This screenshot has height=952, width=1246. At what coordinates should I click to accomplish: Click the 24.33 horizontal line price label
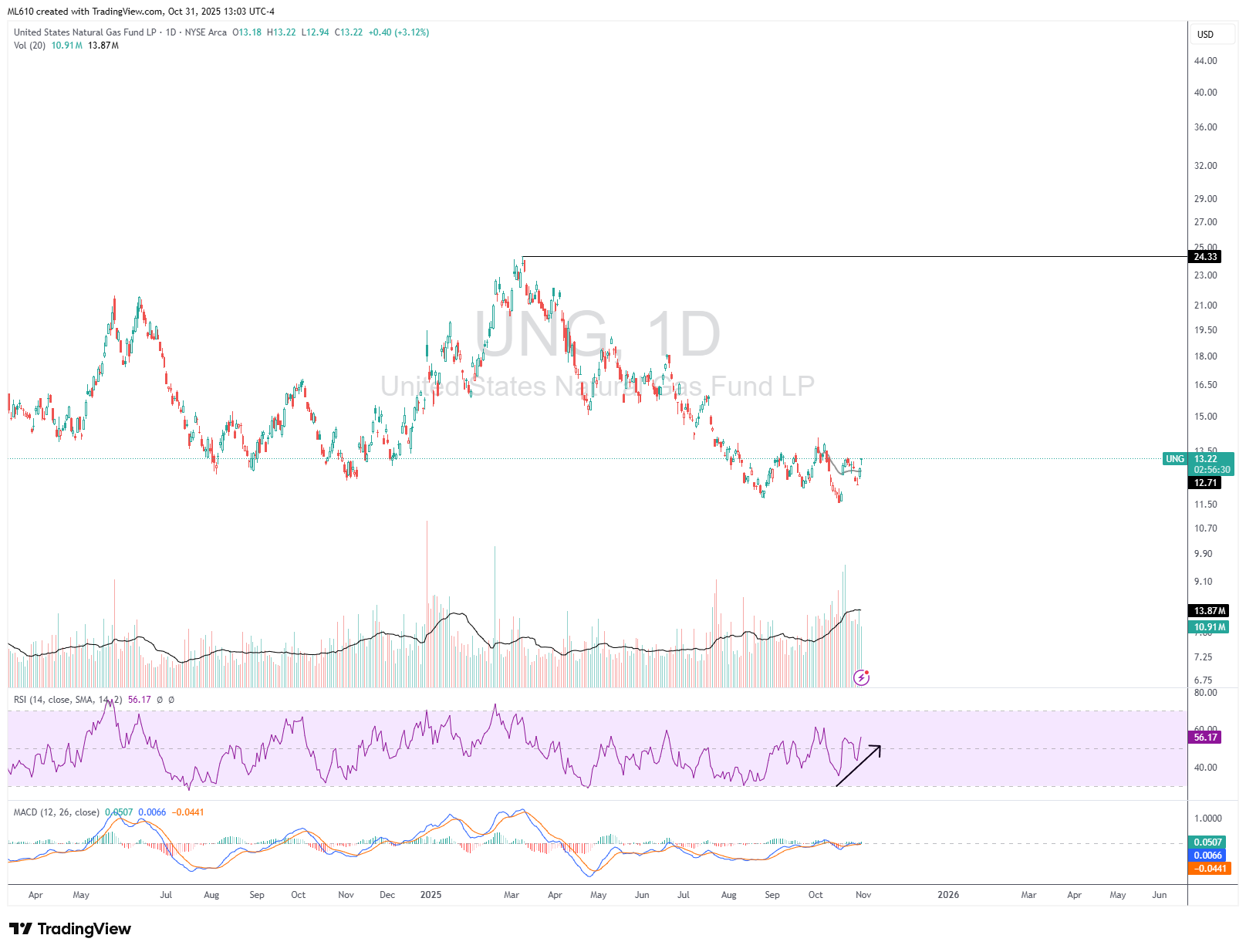pyautogui.click(x=1205, y=257)
